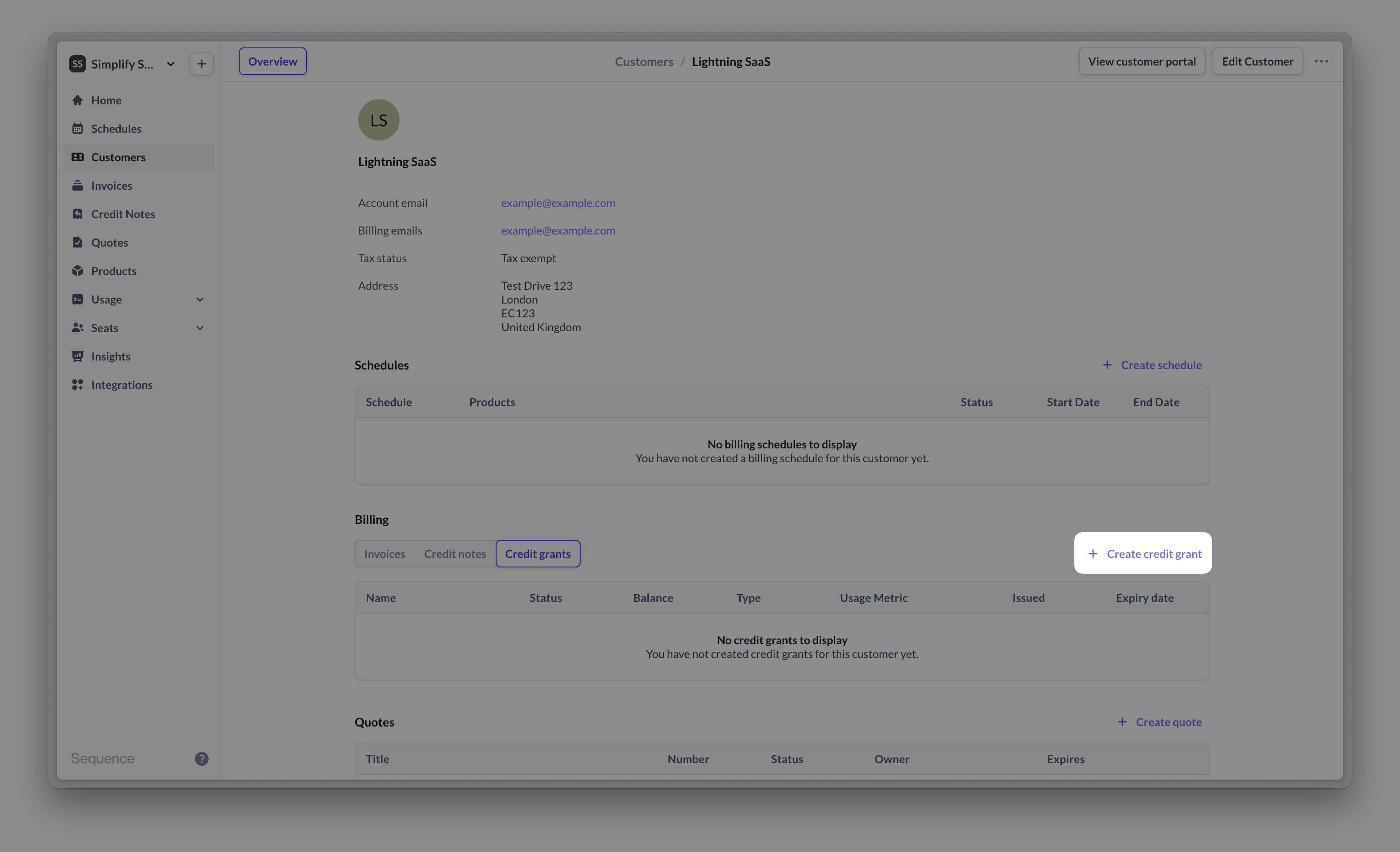Screen dimensions: 1400x852
Task: Click Customers in the breadcrumb
Action: (644, 61)
